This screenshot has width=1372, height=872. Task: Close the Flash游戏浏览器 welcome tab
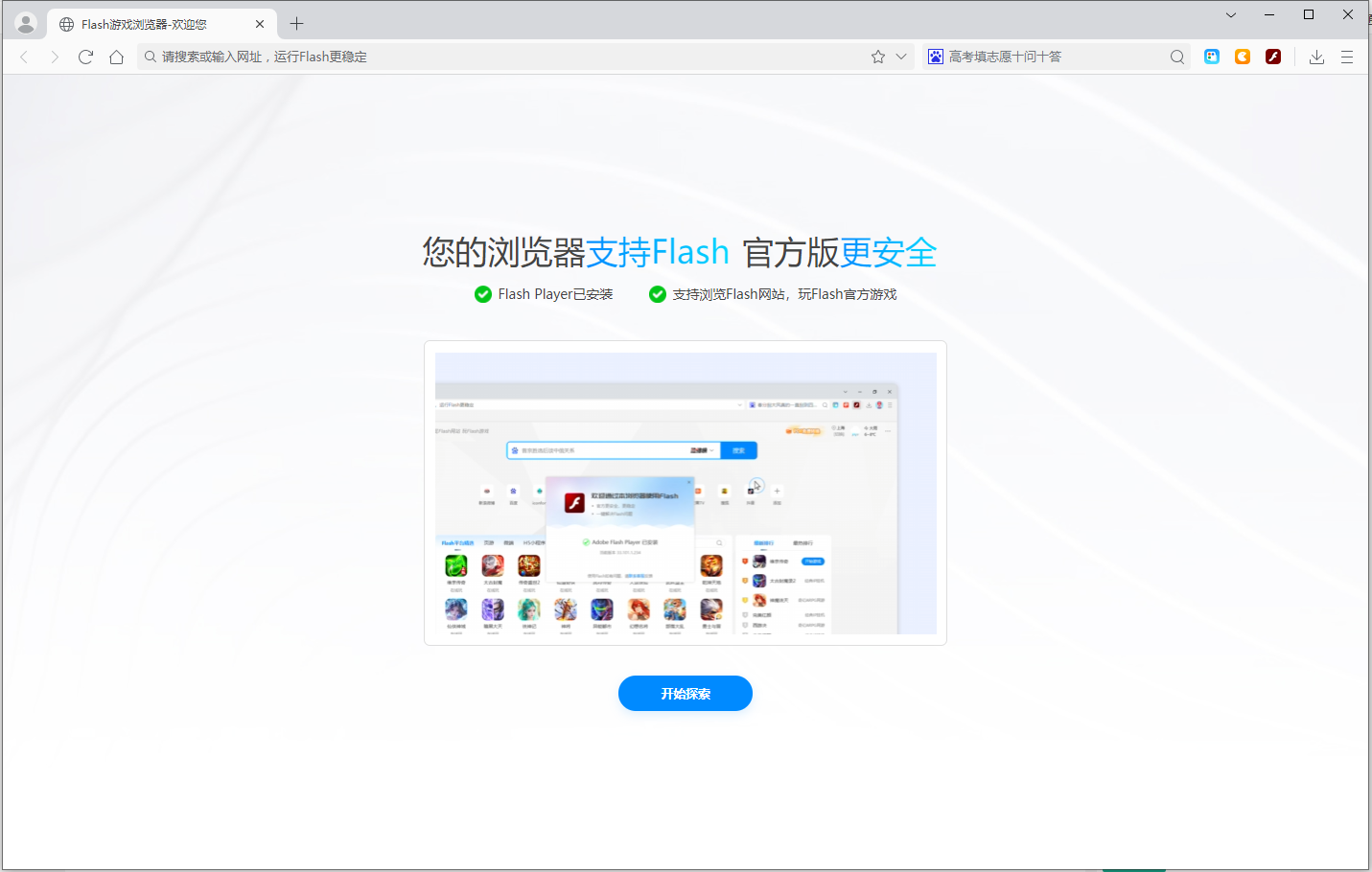click(260, 24)
